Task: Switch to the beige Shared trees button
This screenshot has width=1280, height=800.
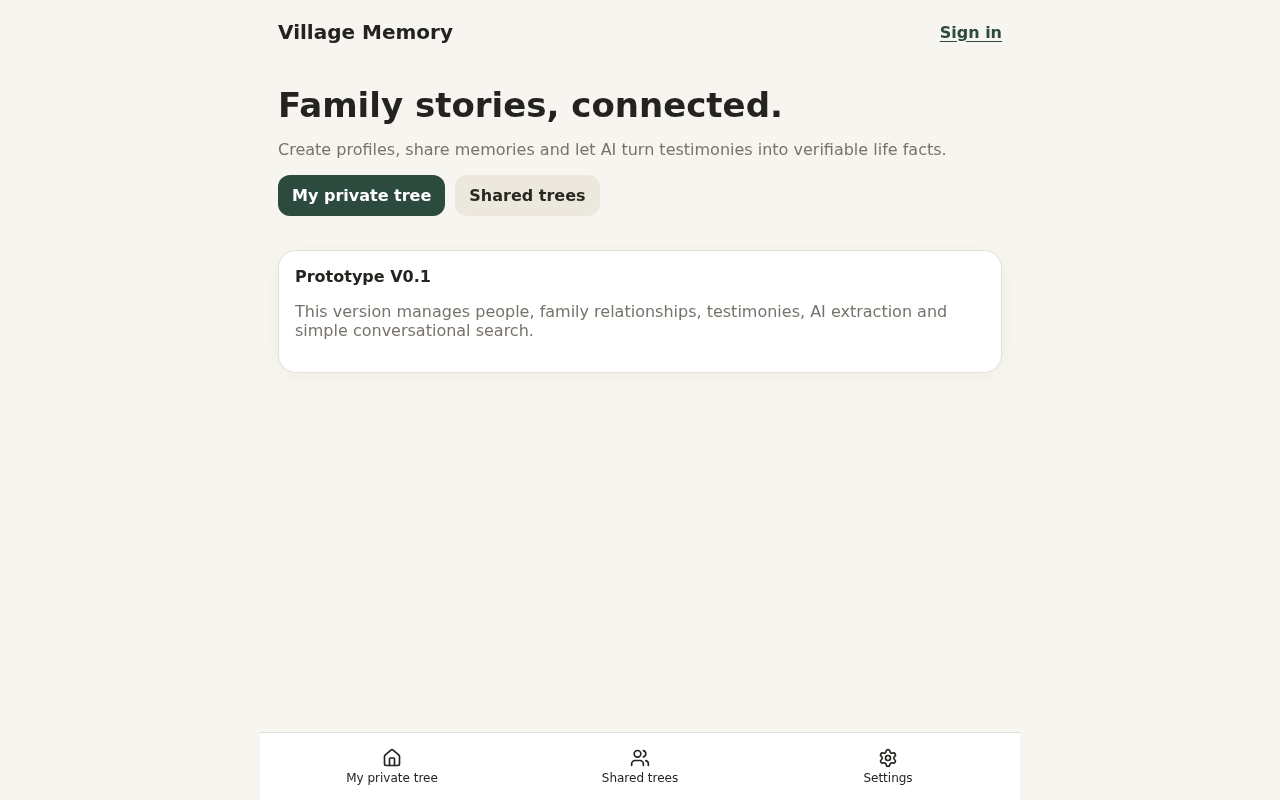Action: [x=527, y=195]
